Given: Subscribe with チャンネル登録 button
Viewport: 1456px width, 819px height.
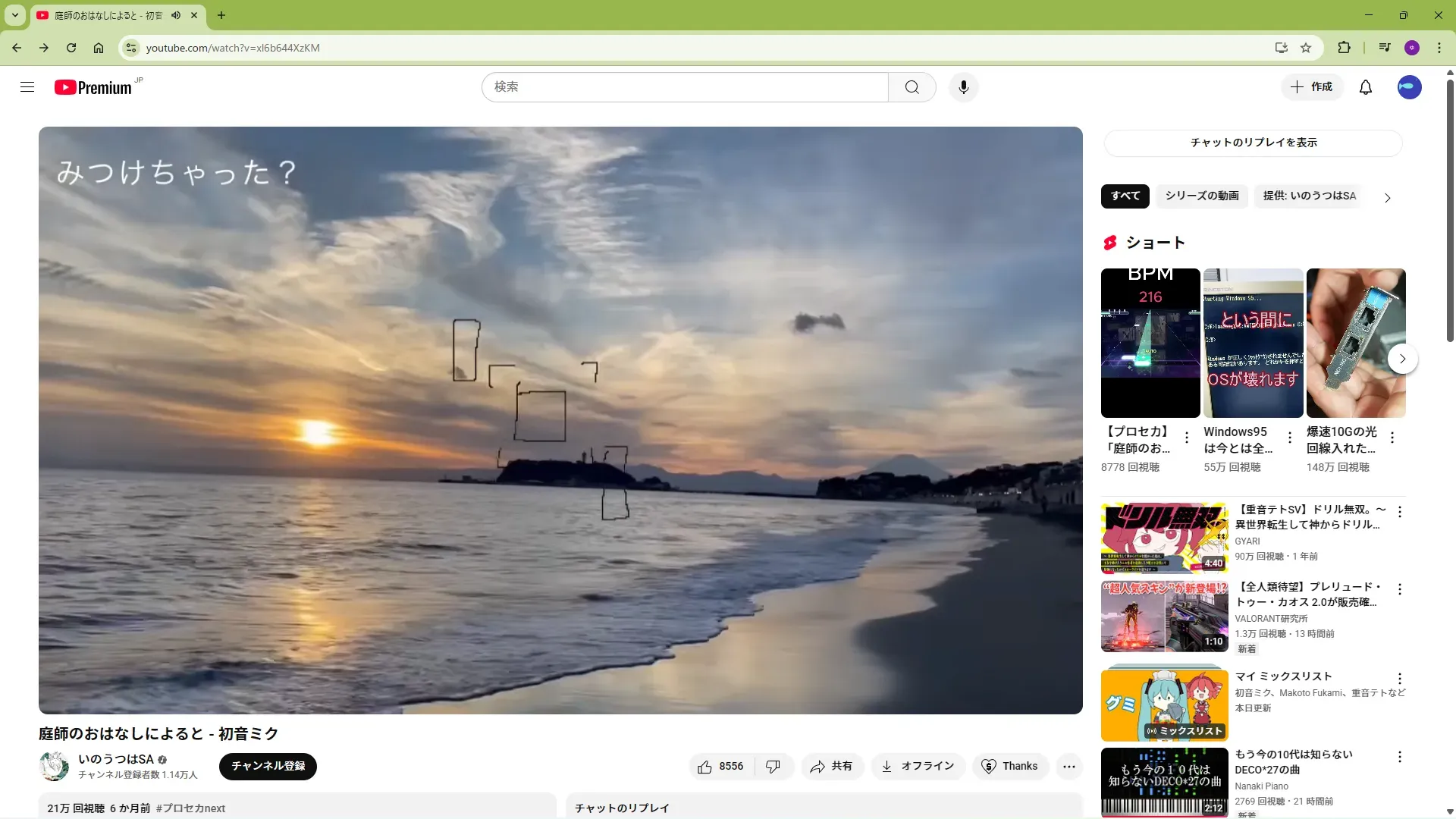Looking at the screenshot, I should click(x=268, y=767).
